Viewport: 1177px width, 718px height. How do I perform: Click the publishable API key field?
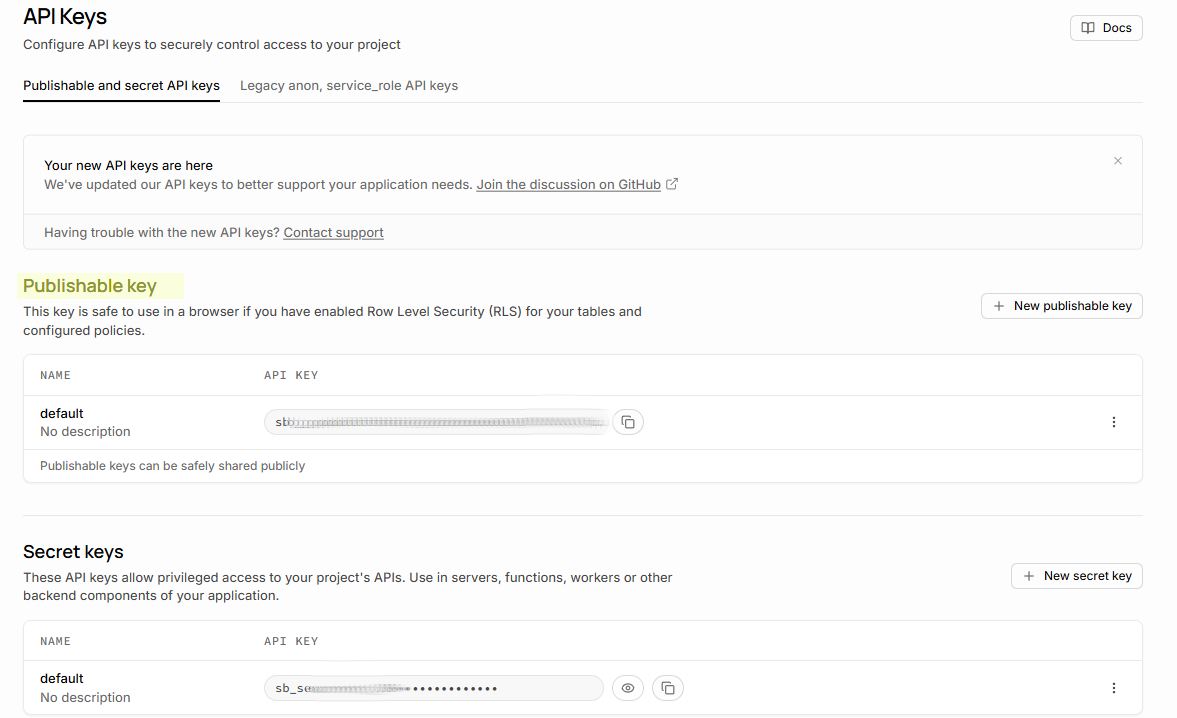pyautogui.click(x=437, y=422)
